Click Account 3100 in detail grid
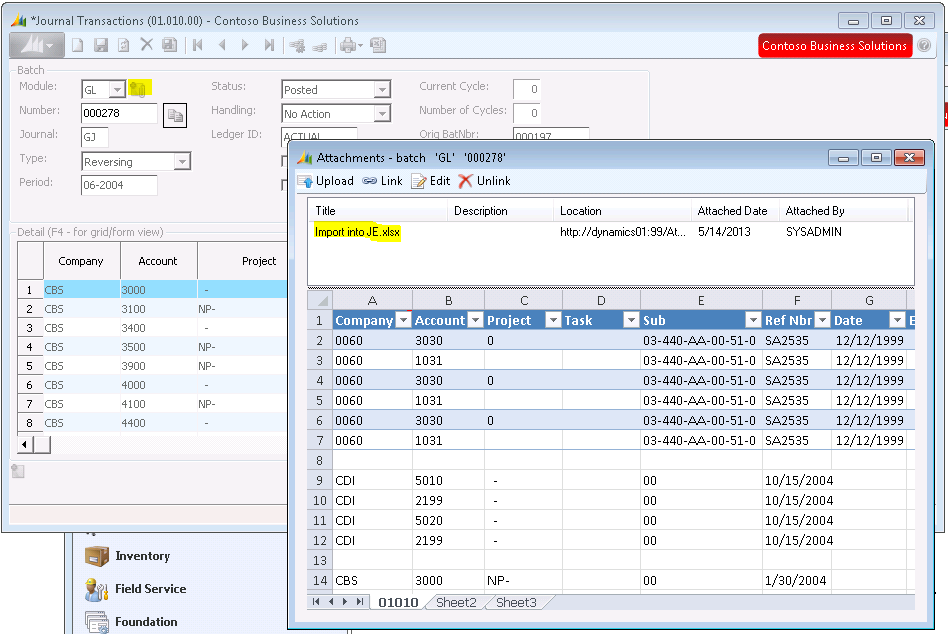The height and width of the screenshot is (634, 948). click(158, 309)
